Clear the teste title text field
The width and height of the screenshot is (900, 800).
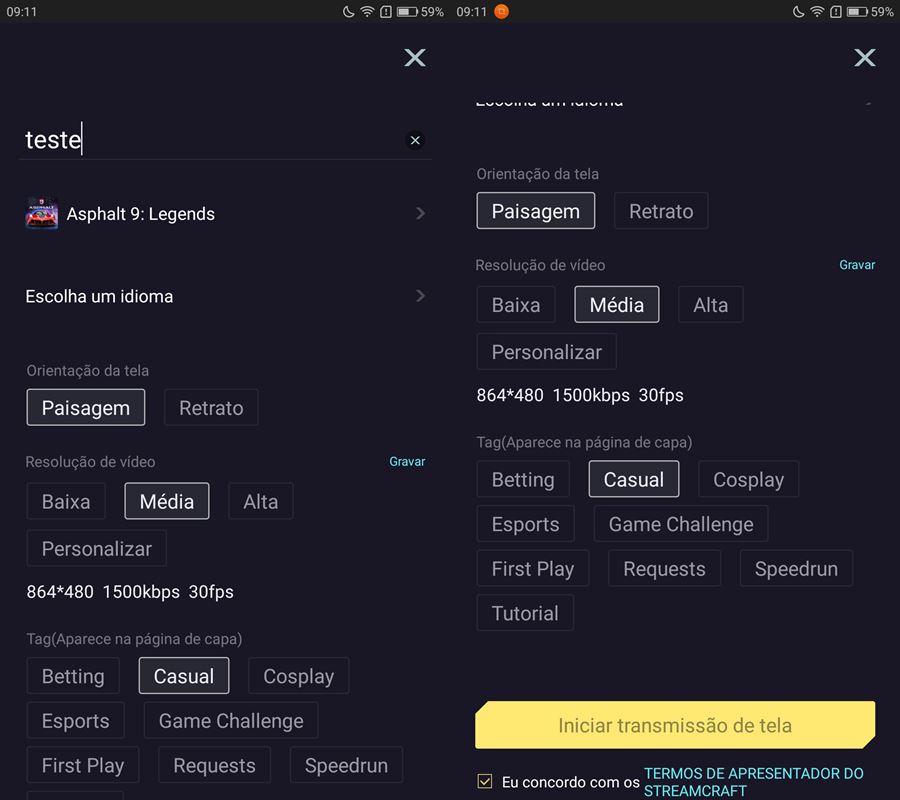[415, 140]
